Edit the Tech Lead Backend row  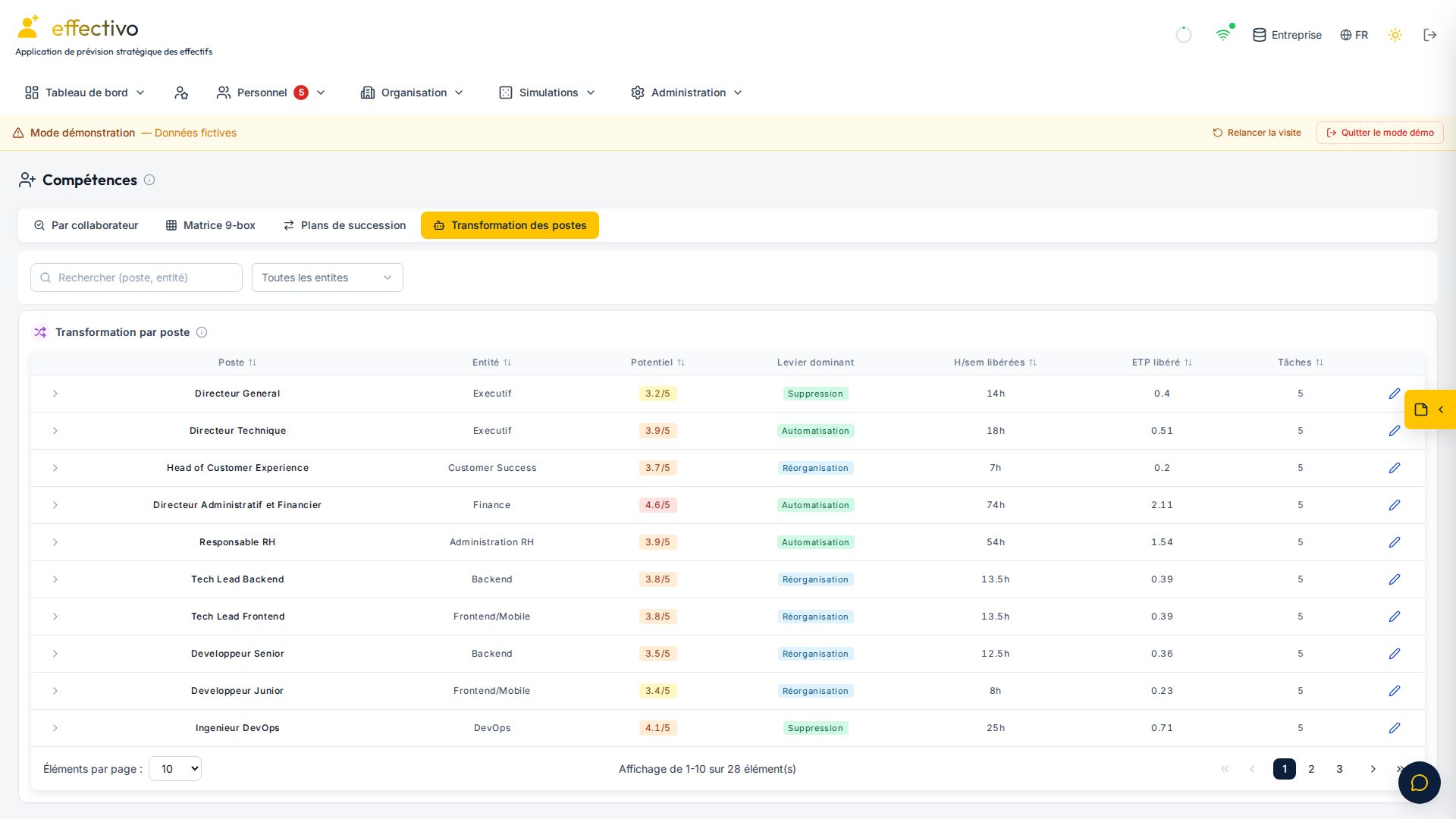1394,579
